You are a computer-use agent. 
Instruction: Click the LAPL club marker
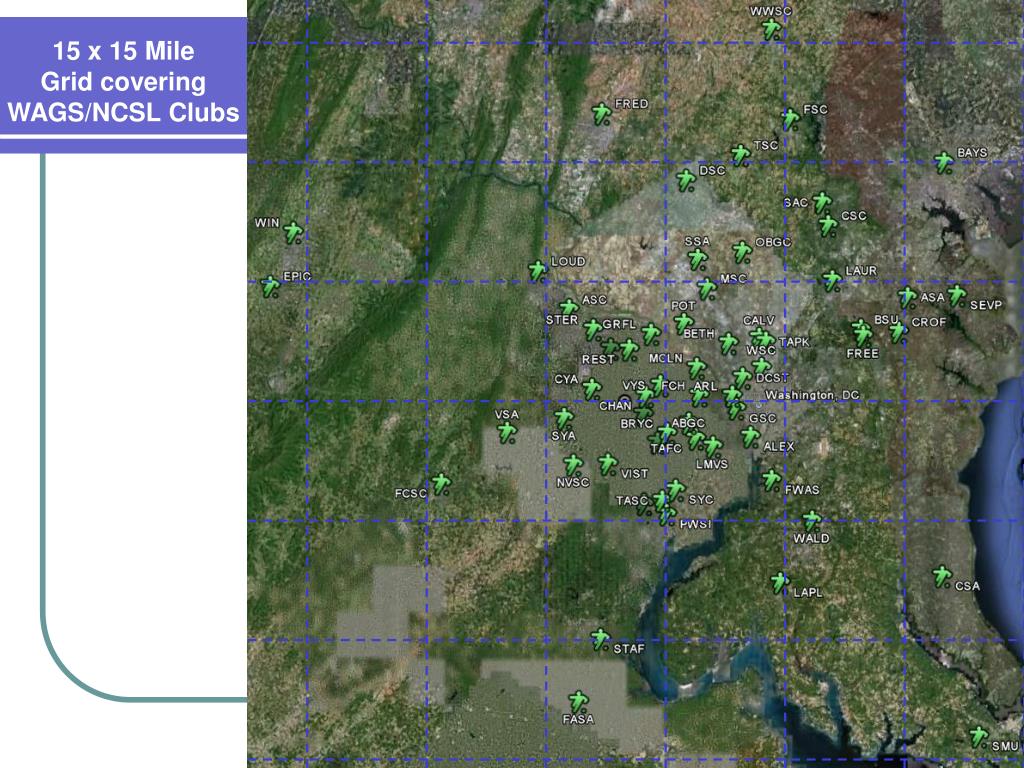(779, 583)
